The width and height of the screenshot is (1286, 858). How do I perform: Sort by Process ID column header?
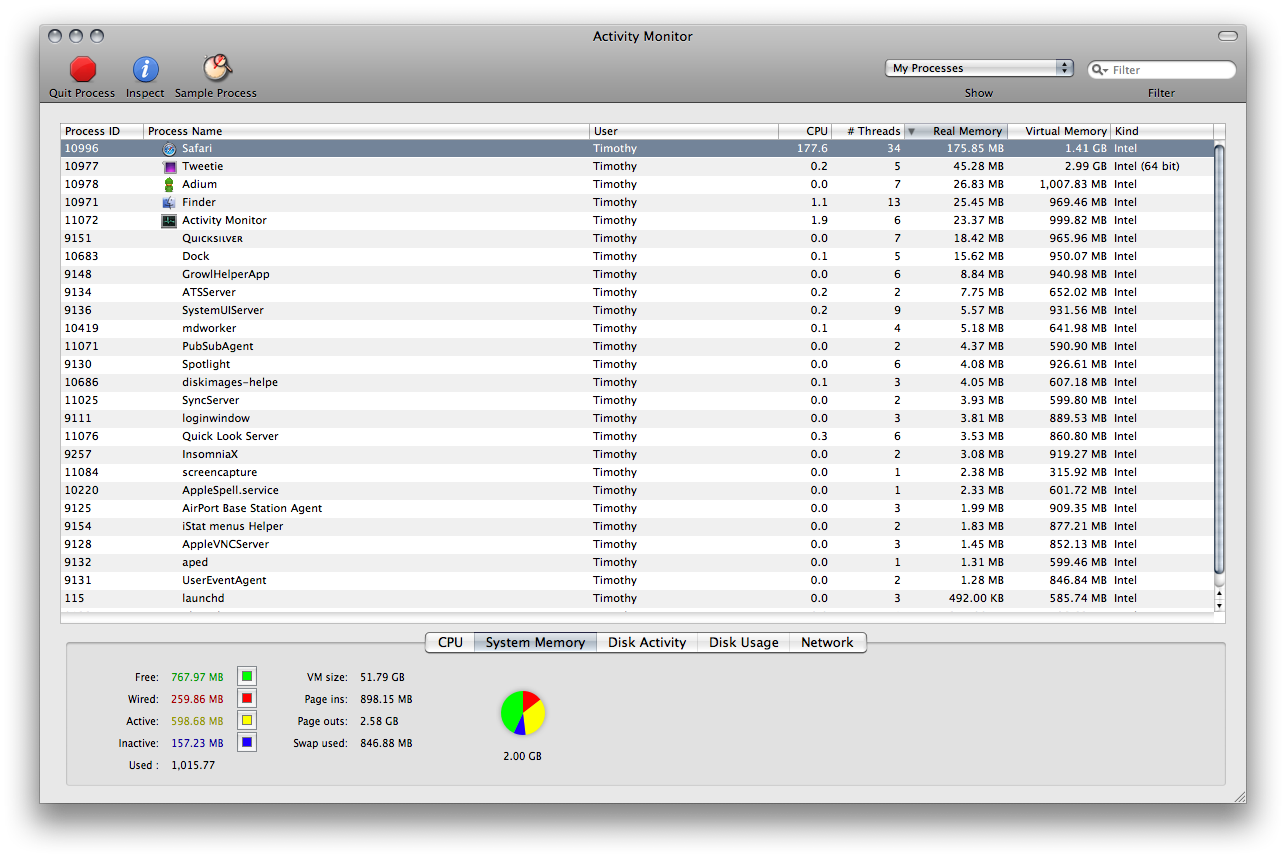[x=102, y=131]
